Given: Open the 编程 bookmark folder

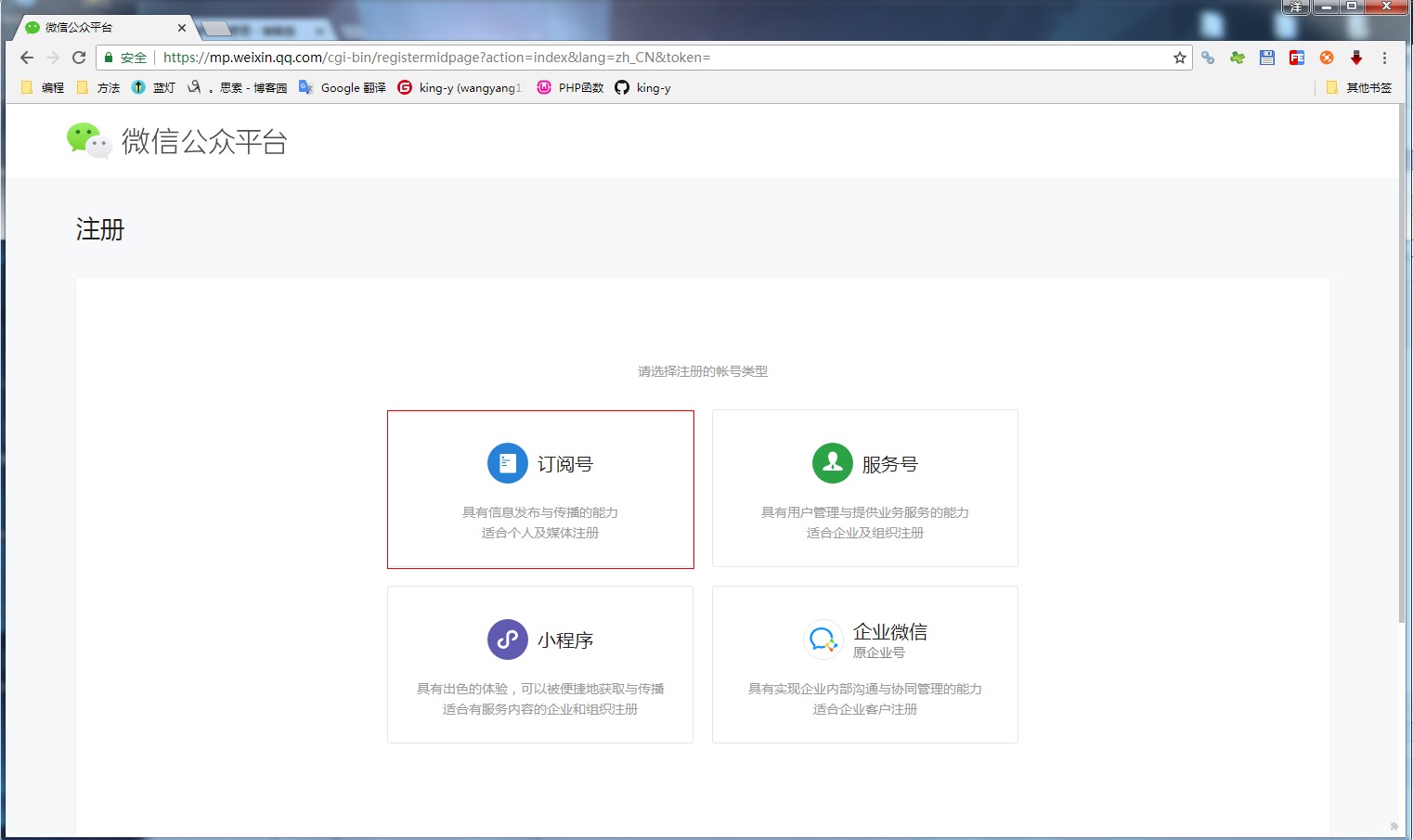Looking at the screenshot, I should 43,87.
